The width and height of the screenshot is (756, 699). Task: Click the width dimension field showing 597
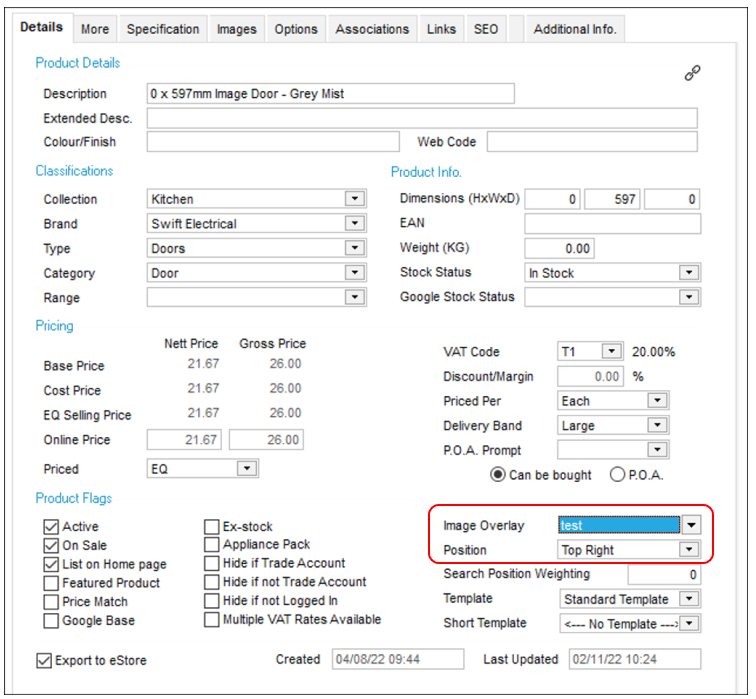612,199
